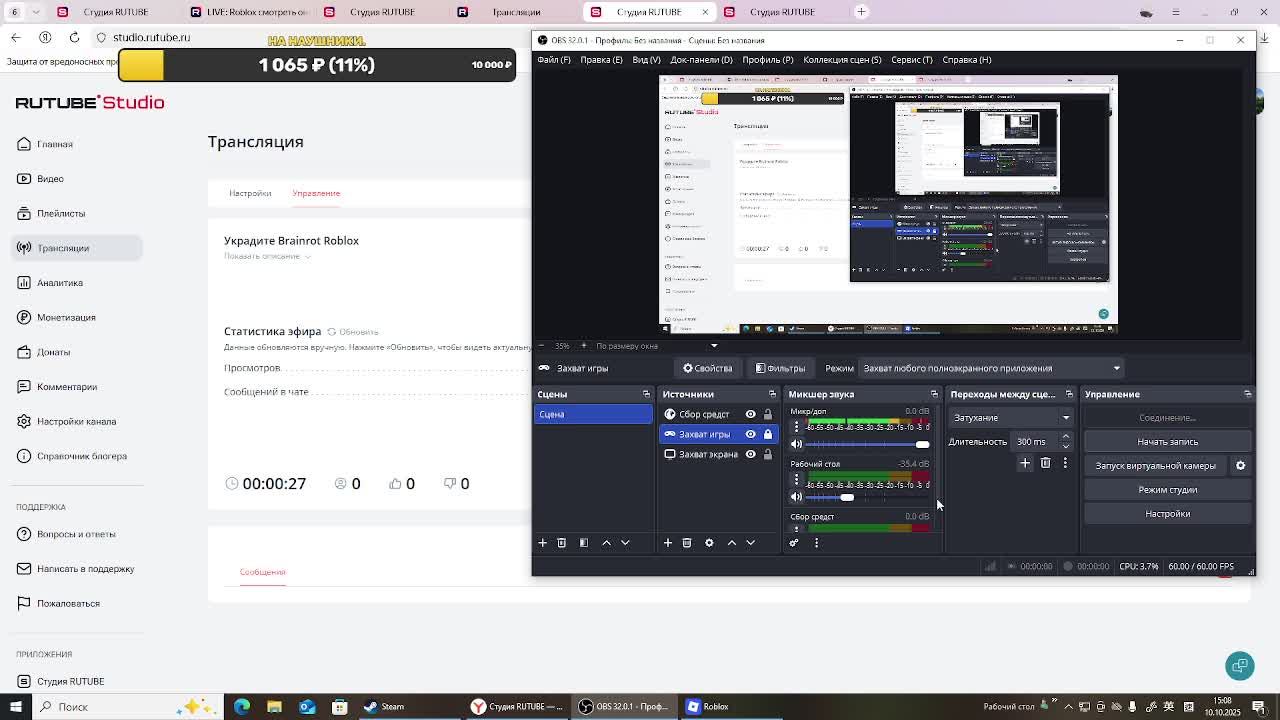The width and height of the screenshot is (1280, 720).
Task: Open Док-панели menu in OBS
Action: 701,60
